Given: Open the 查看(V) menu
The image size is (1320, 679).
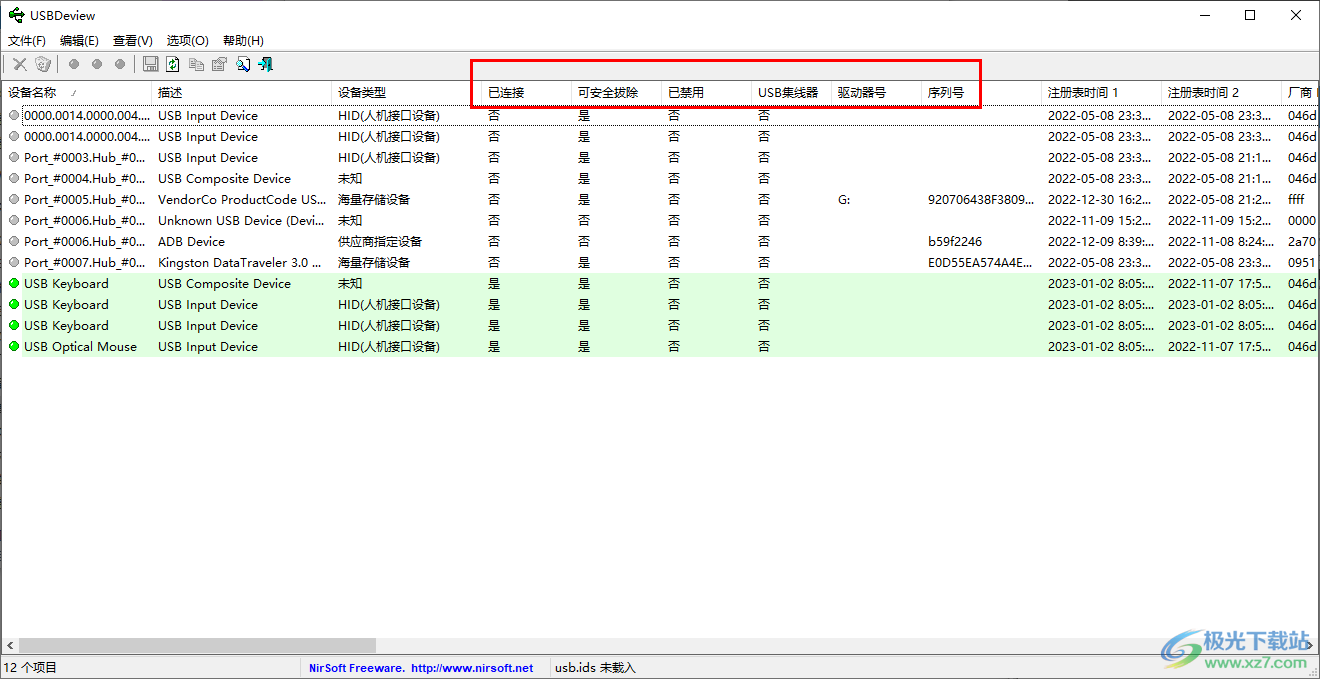Looking at the screenshot, I should click(132, 40).
